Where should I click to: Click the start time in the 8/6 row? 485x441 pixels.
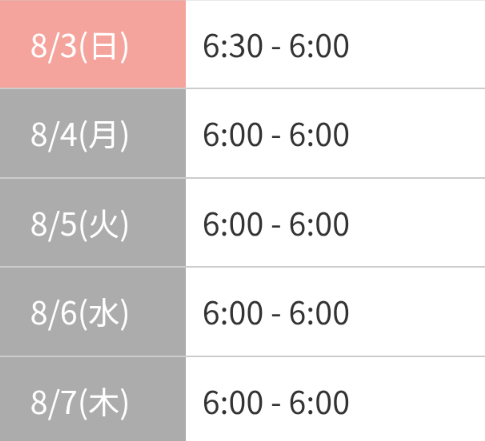(233, 313)
